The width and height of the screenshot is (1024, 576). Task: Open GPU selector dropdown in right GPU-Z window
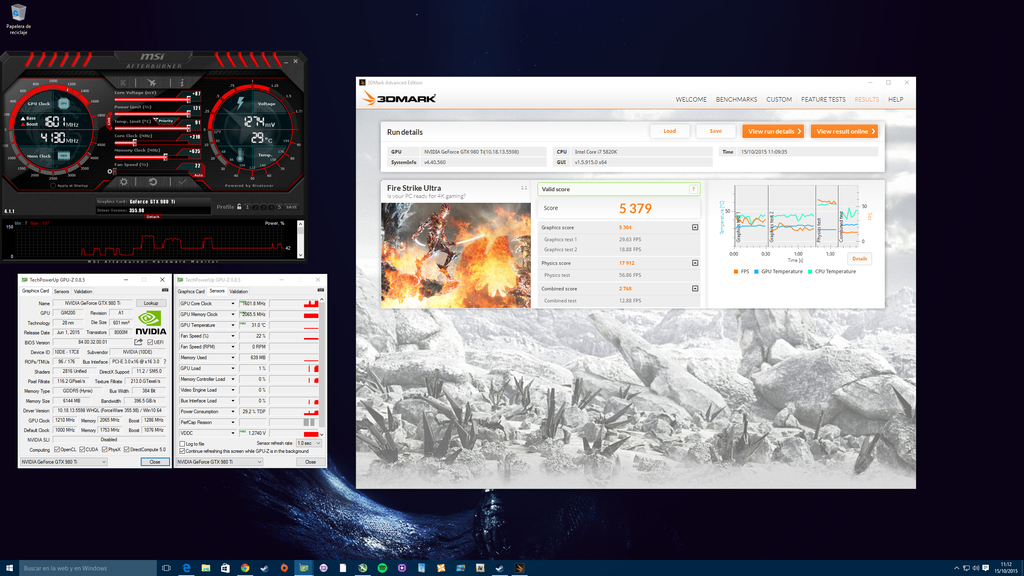(x=219, y=462)
